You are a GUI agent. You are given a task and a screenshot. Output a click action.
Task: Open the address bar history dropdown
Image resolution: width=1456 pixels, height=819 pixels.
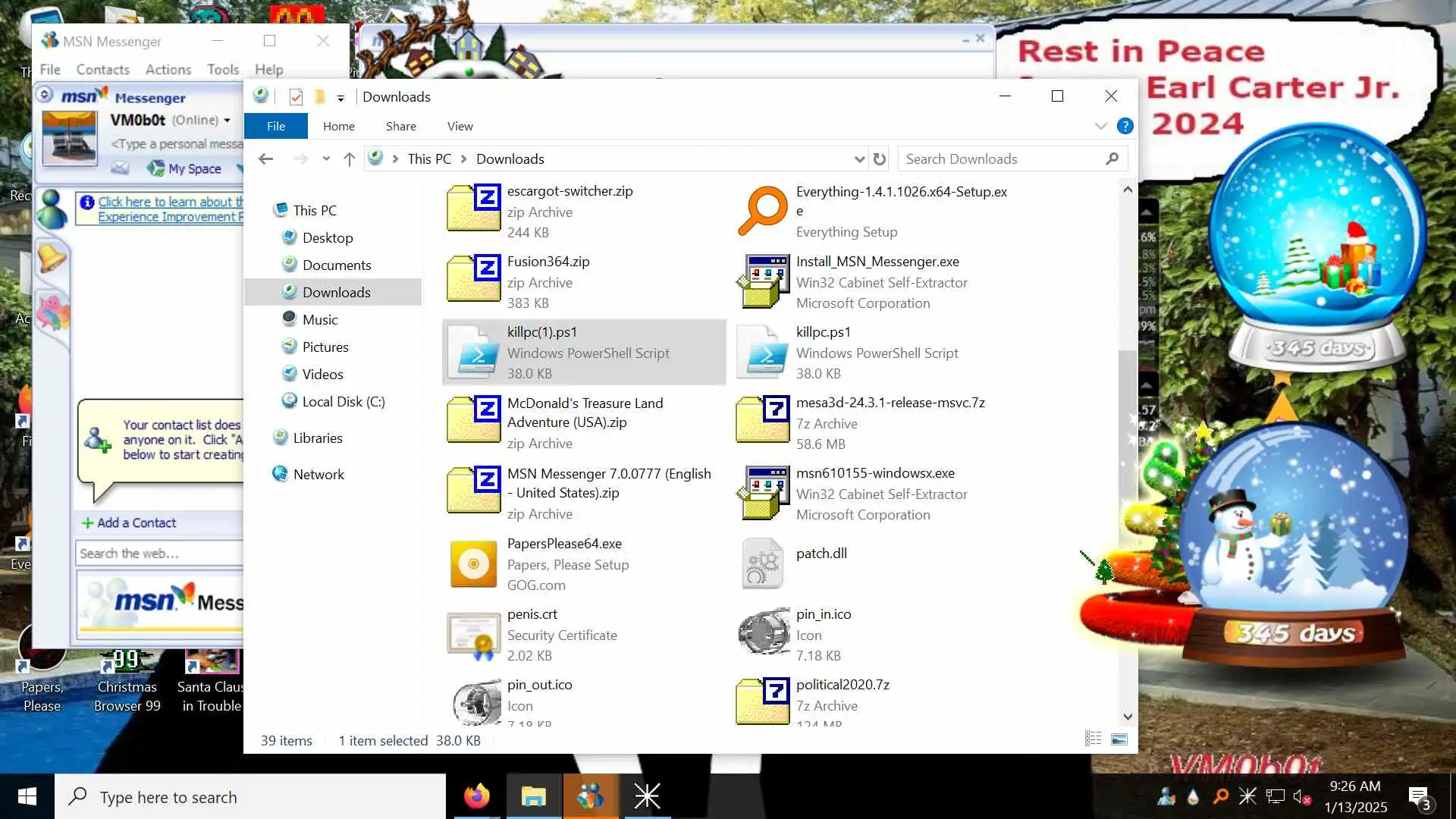pyautogui.click(x=859, y=159)
